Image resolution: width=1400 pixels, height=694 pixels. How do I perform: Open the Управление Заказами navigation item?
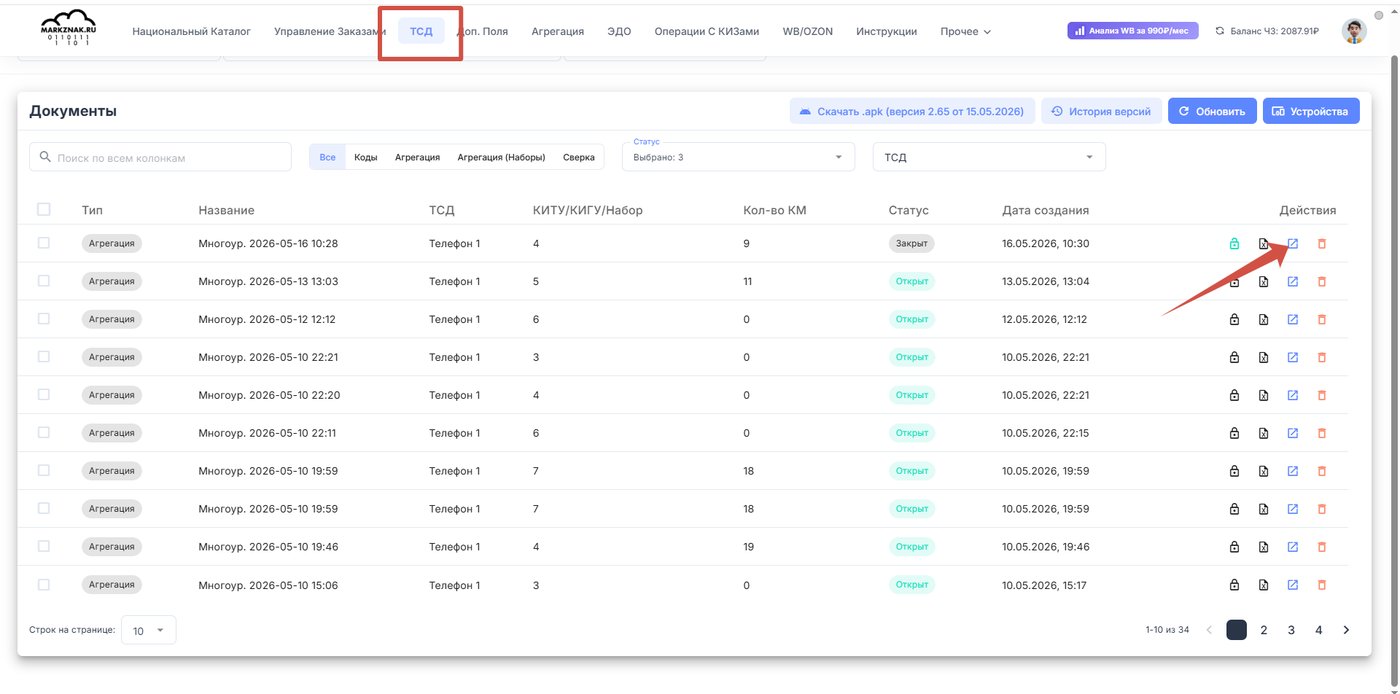[x=329, y=31]
